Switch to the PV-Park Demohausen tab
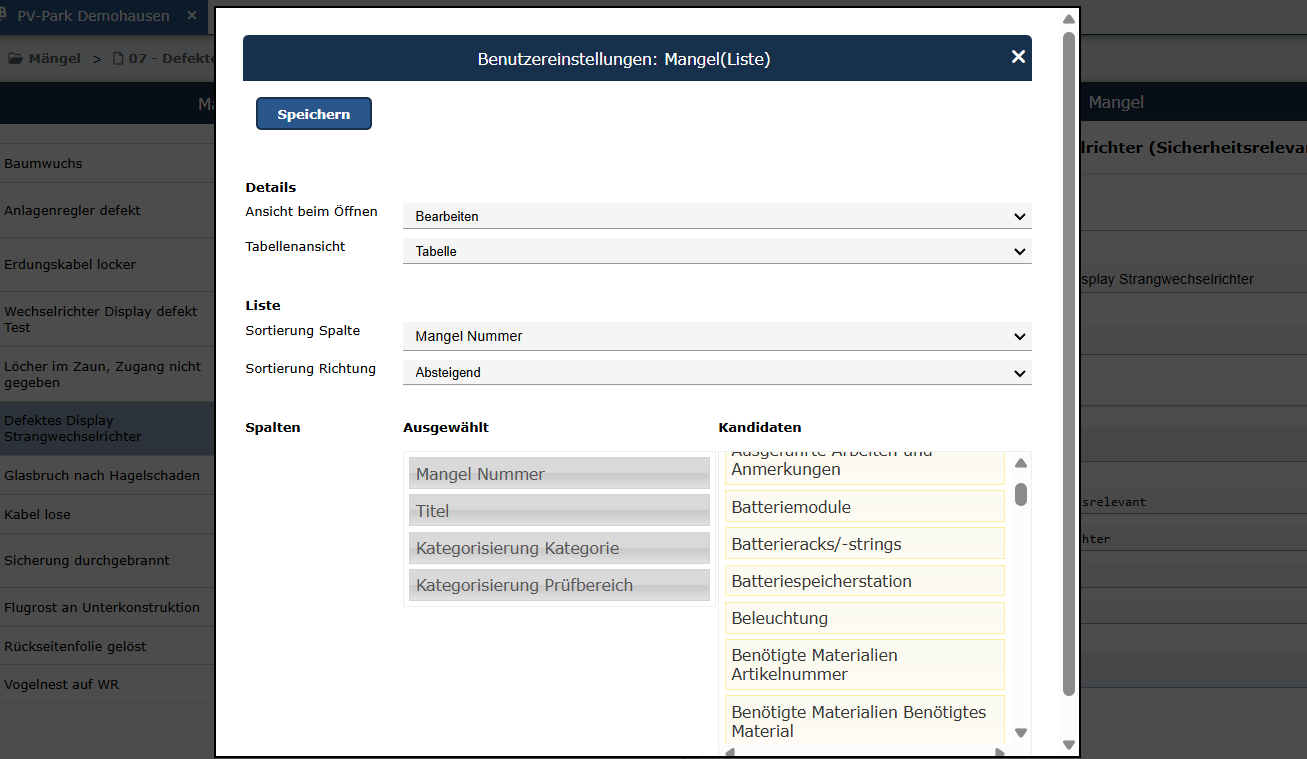 [x=94, y=16]
